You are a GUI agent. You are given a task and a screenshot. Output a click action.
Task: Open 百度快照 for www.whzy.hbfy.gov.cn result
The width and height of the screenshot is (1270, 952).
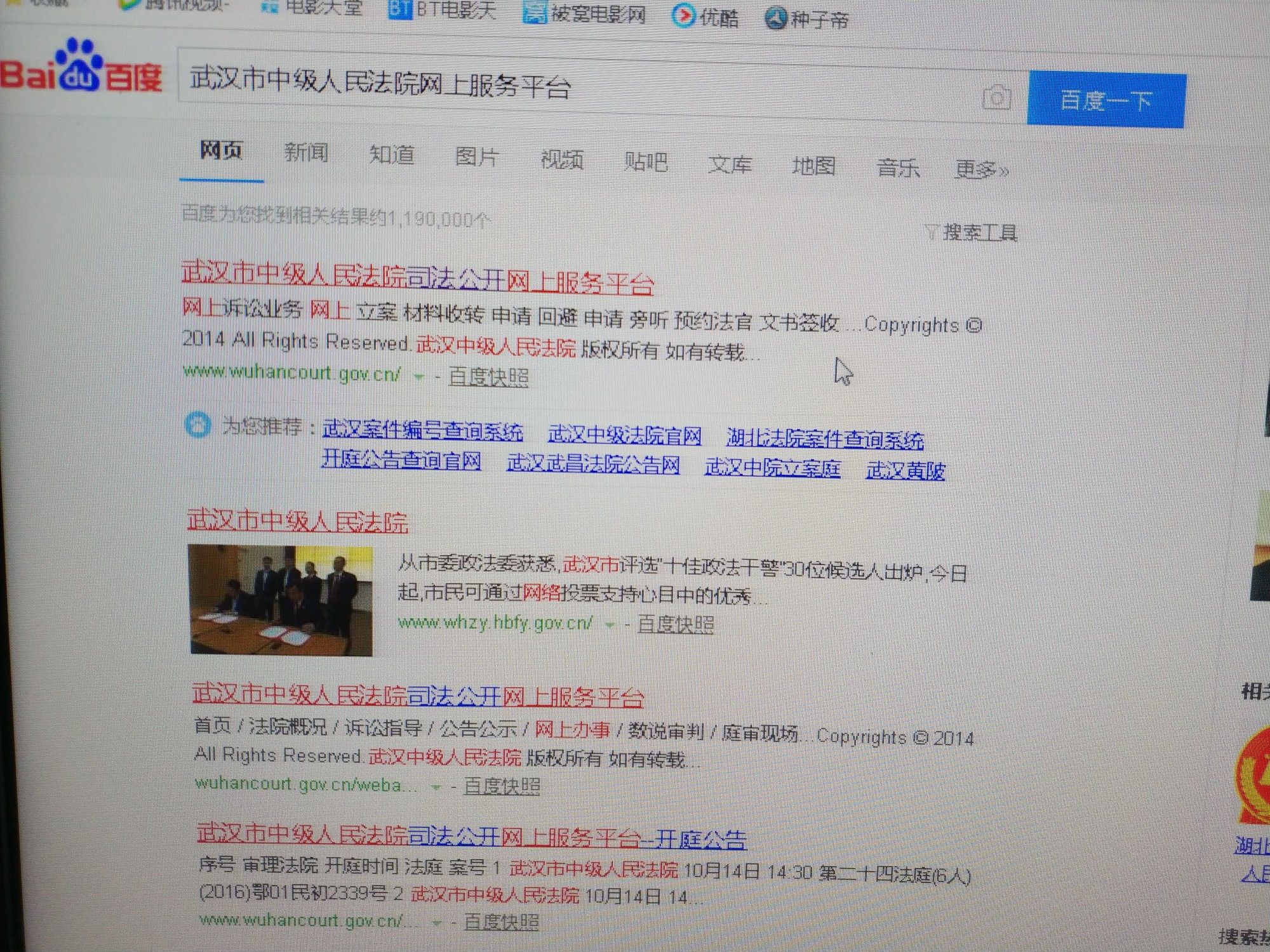point(676,624)
